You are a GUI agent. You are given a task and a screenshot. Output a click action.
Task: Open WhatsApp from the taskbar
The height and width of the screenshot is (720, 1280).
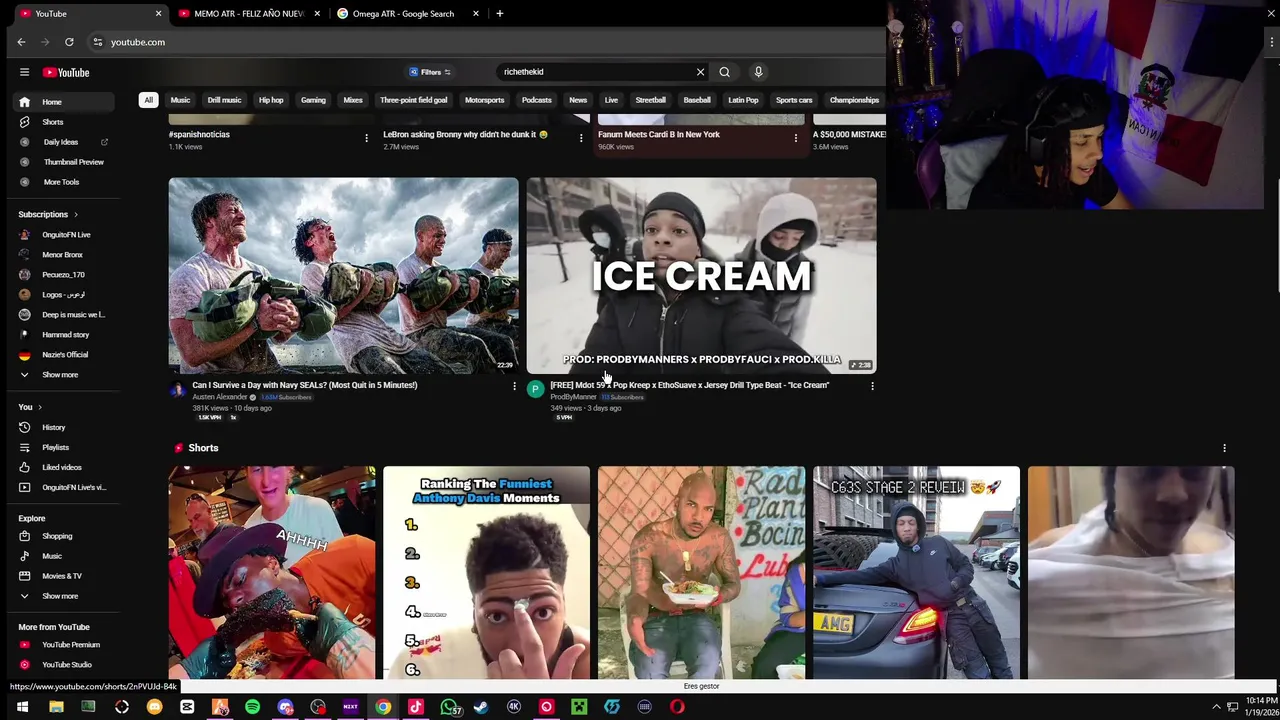[x=449, y=707]
